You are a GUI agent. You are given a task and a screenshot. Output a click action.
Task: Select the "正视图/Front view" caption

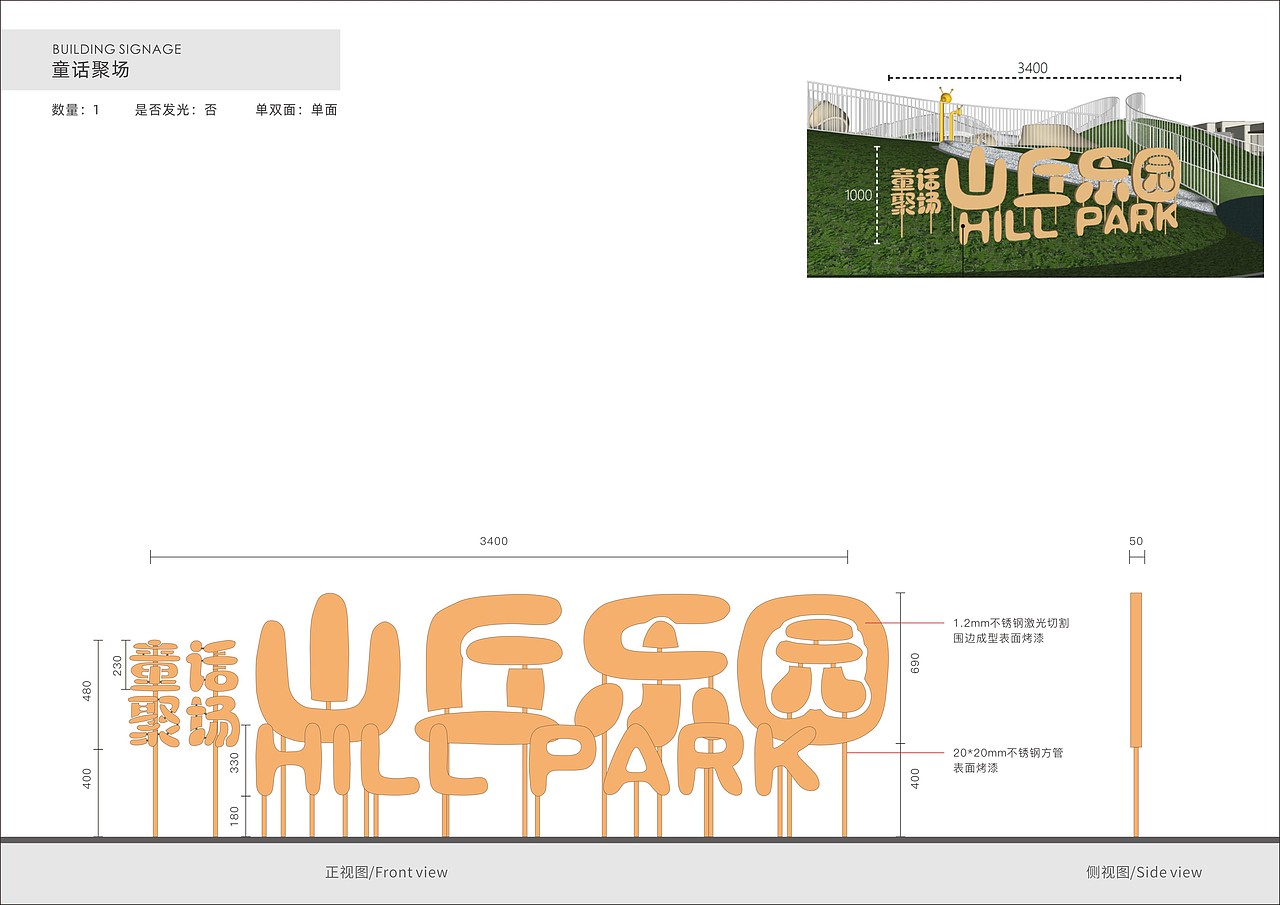[x=386, y=872]
